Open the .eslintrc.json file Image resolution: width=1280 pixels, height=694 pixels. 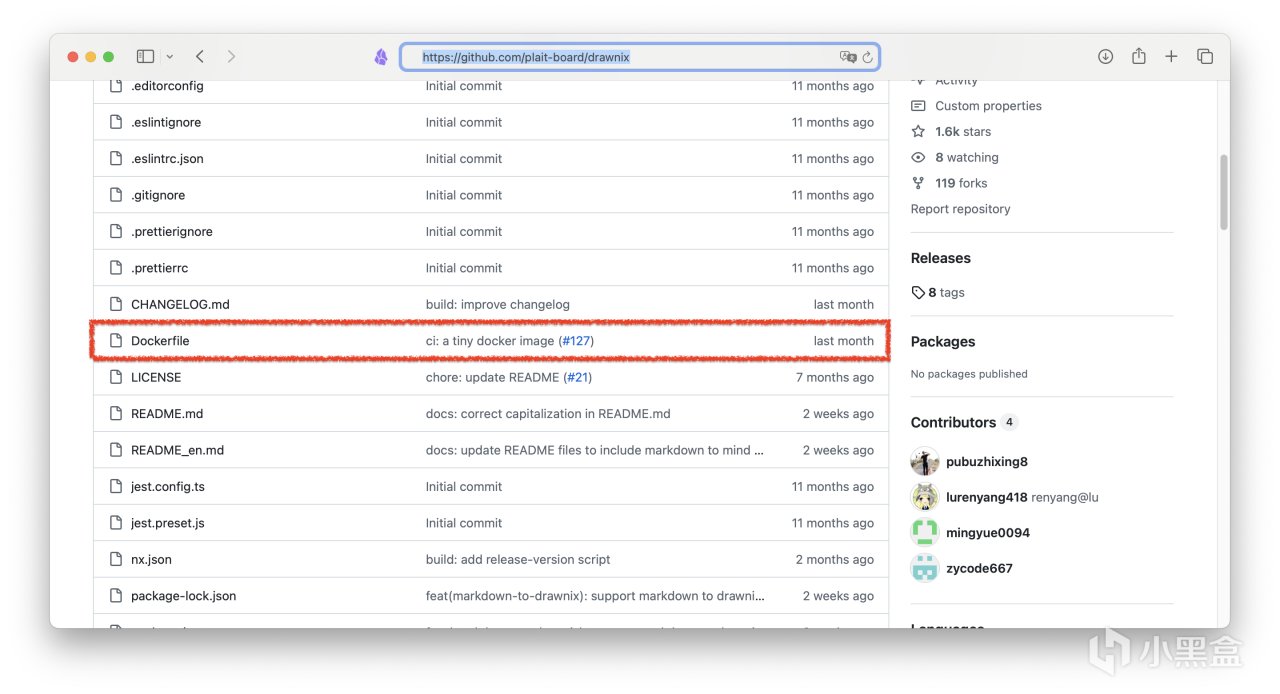(167, 159)
